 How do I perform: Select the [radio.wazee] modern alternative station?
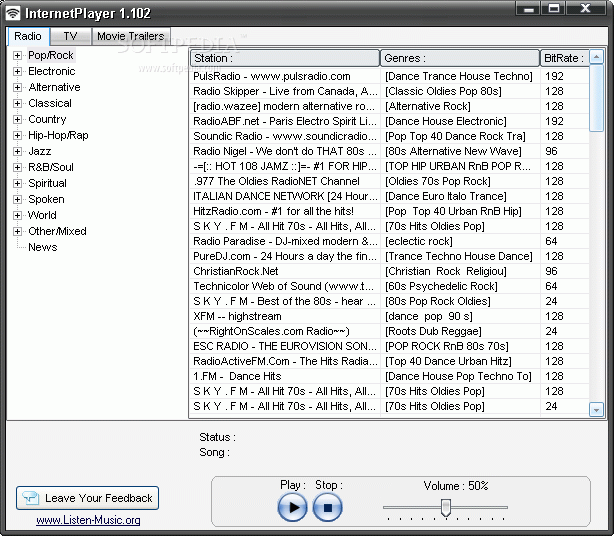(390, 106)
